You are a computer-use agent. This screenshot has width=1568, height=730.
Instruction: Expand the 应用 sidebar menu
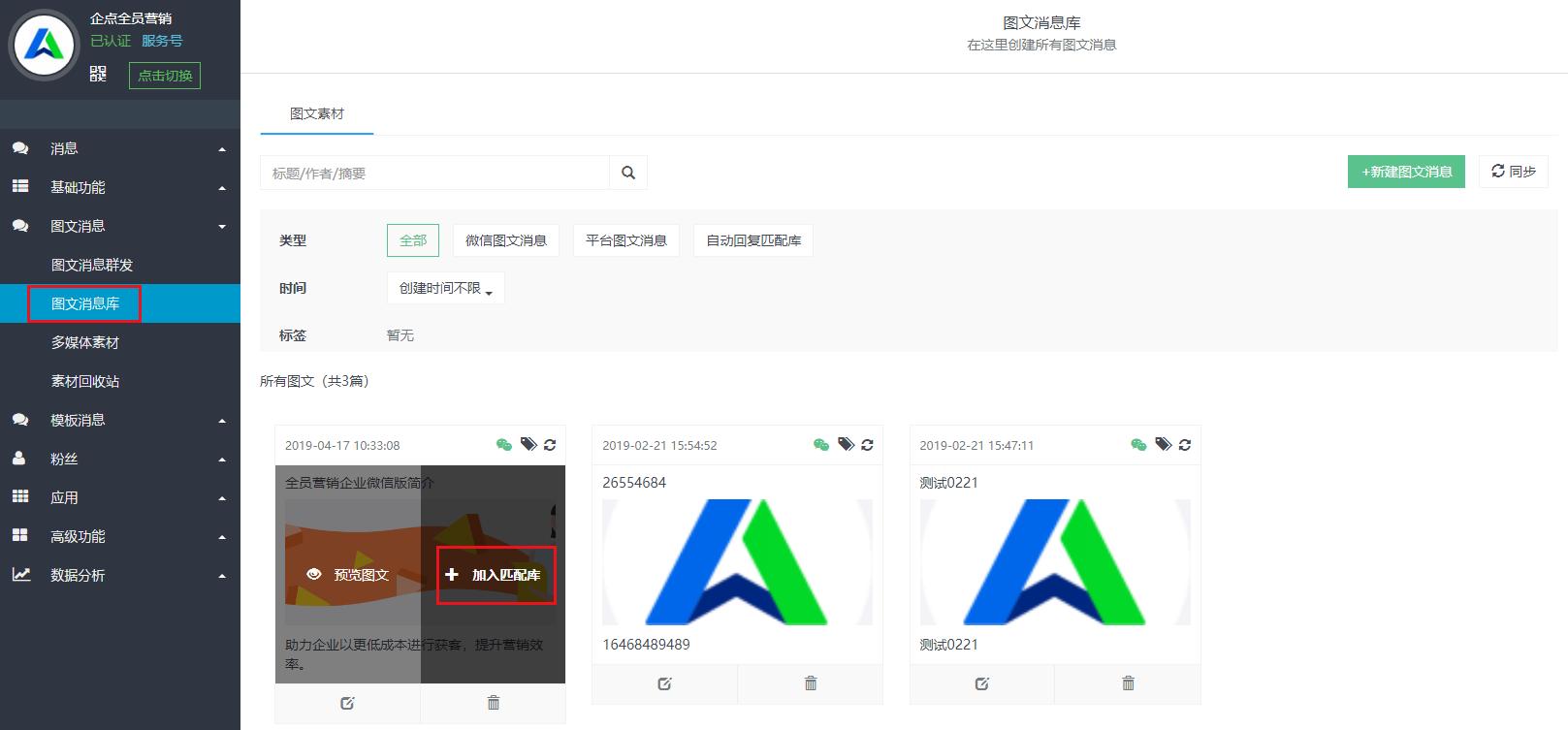120,497
